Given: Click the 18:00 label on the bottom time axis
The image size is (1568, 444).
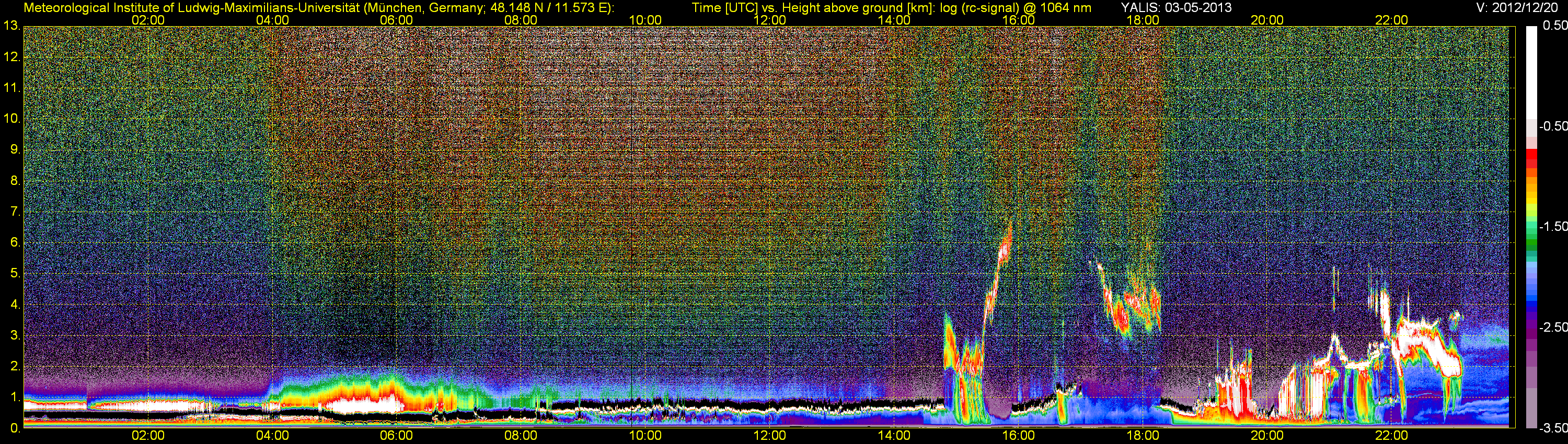Looking at the screenshot, I should pyautogui.click(x=1143, y=436).
